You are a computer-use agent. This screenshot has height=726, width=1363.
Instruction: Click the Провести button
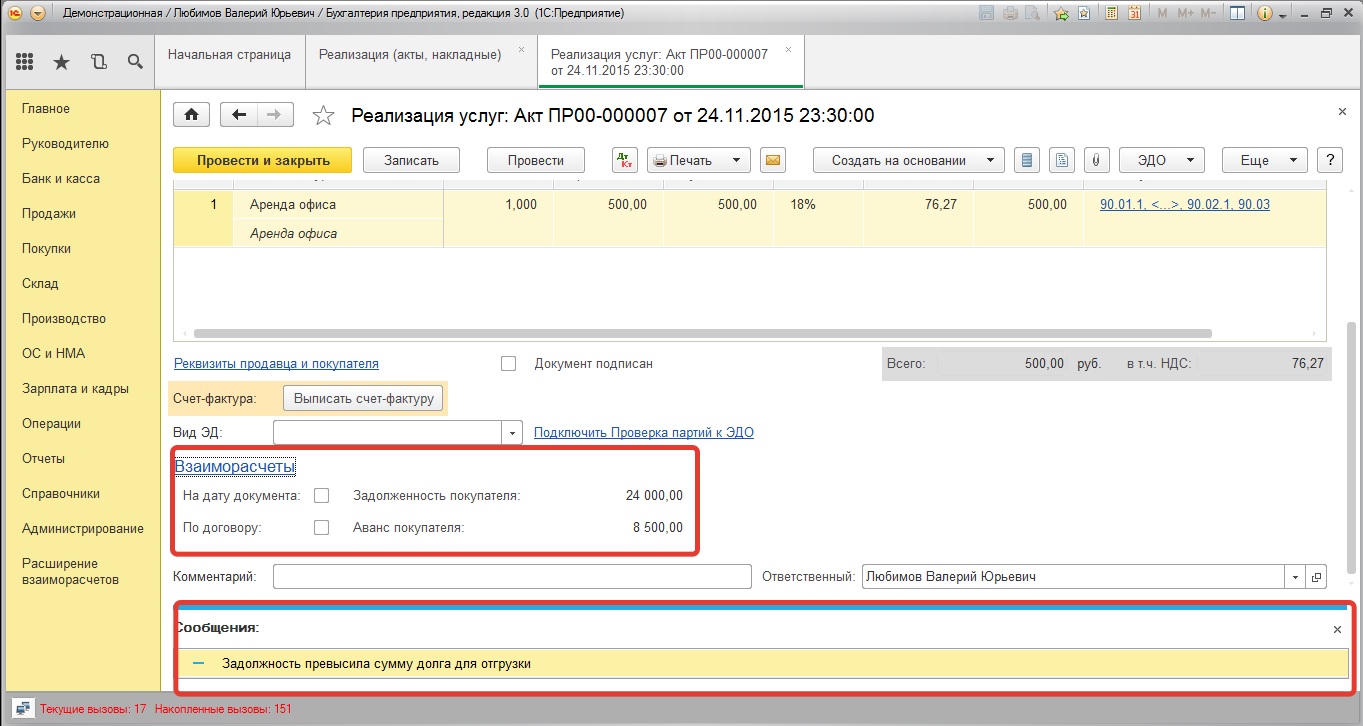(536, 160)
